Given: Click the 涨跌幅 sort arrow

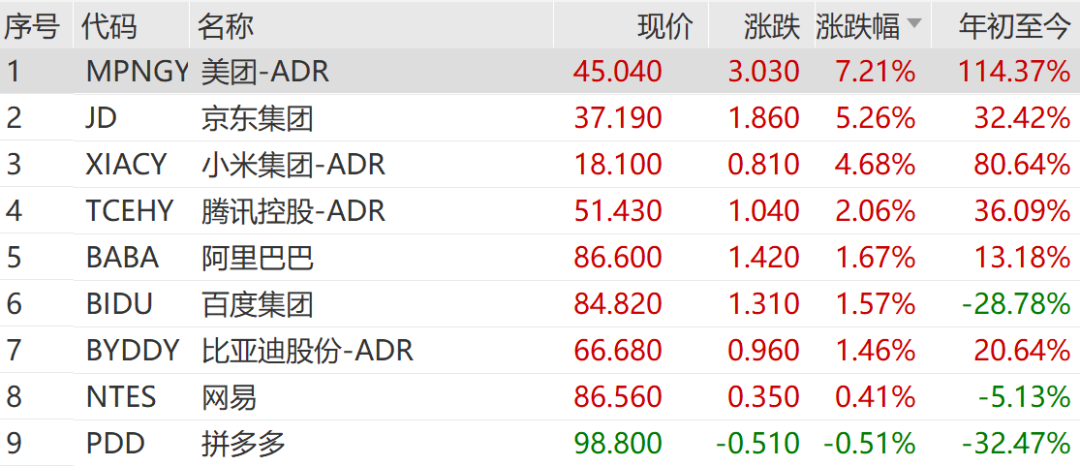Looking at the screenshot, I should (914, 26).
